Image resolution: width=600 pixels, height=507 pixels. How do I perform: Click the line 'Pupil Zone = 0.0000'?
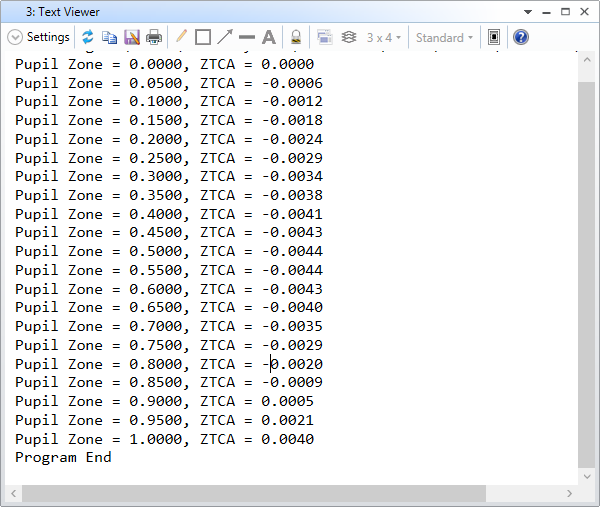[165, 64]
